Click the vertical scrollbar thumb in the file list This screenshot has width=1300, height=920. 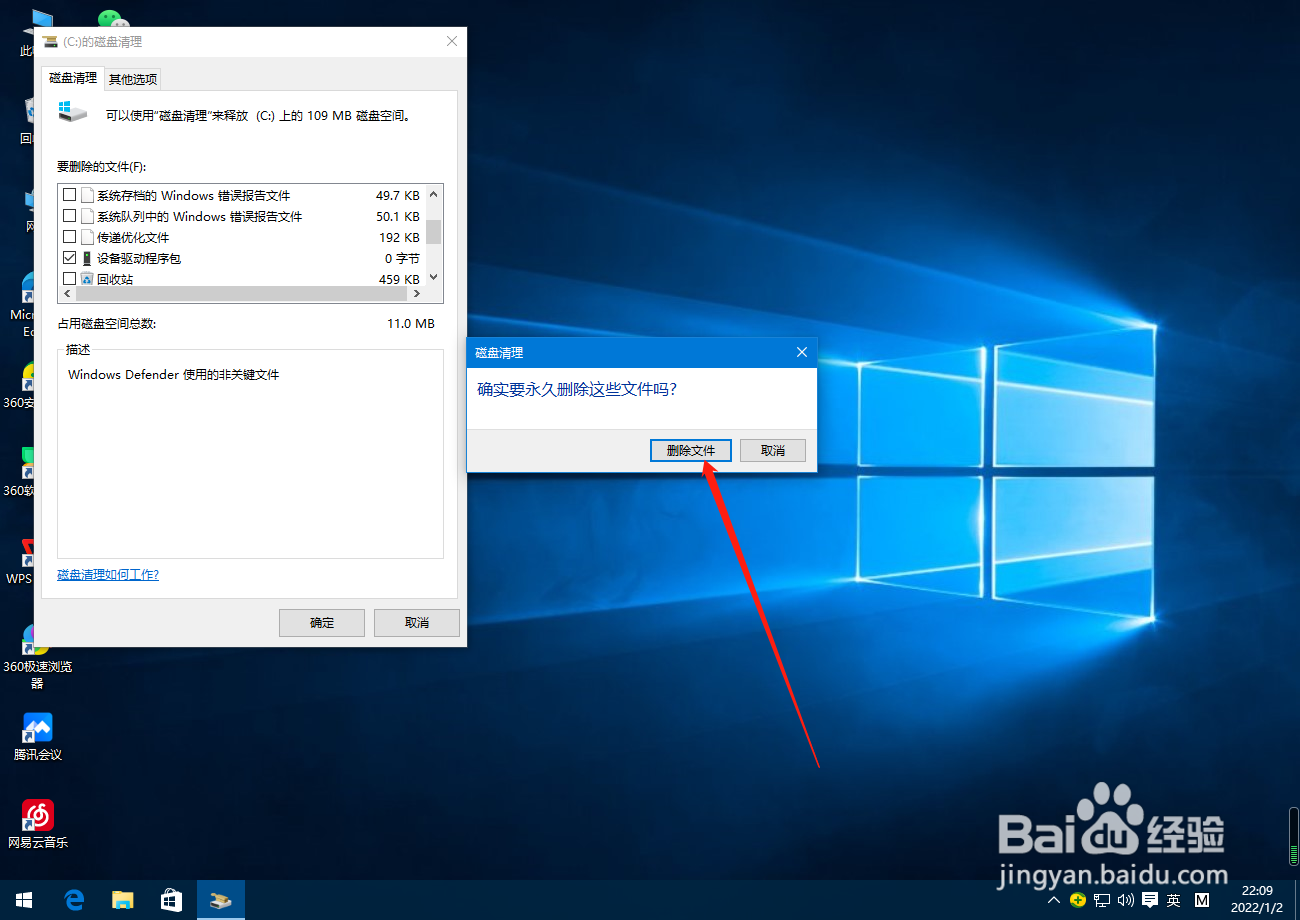pos(433,232)
